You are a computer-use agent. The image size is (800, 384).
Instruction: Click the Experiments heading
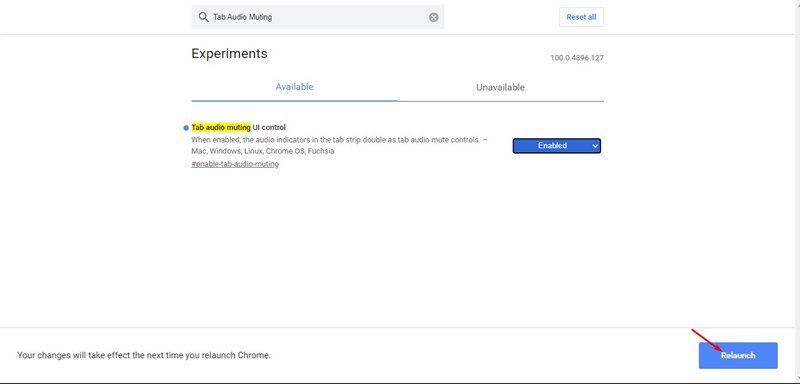pos(229,54)
